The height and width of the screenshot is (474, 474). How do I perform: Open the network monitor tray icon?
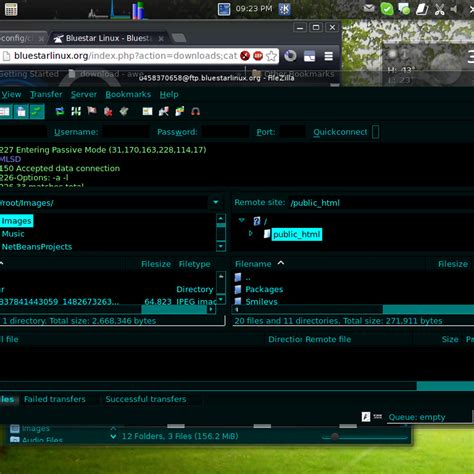pyautogui.click(x=404, y=9)
